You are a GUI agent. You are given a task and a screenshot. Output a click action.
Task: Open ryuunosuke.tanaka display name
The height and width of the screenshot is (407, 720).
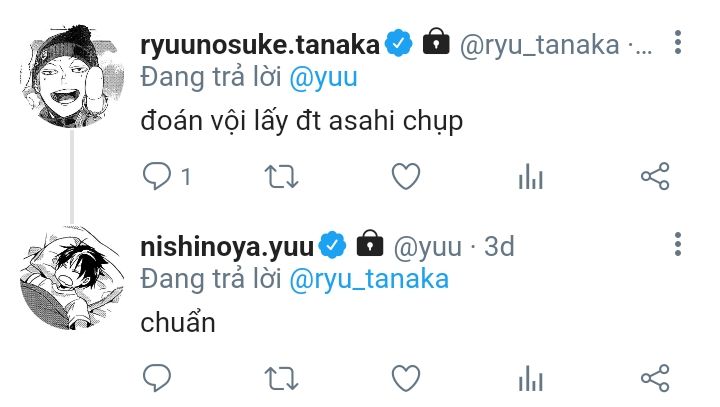[260, 45]
